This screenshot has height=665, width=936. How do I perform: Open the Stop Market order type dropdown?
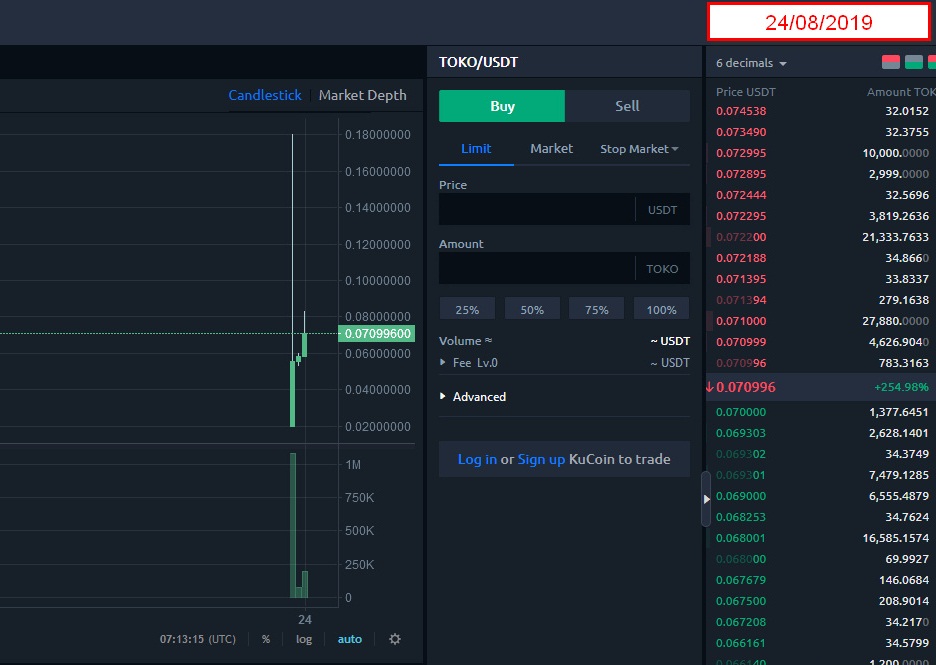(639, 149)
